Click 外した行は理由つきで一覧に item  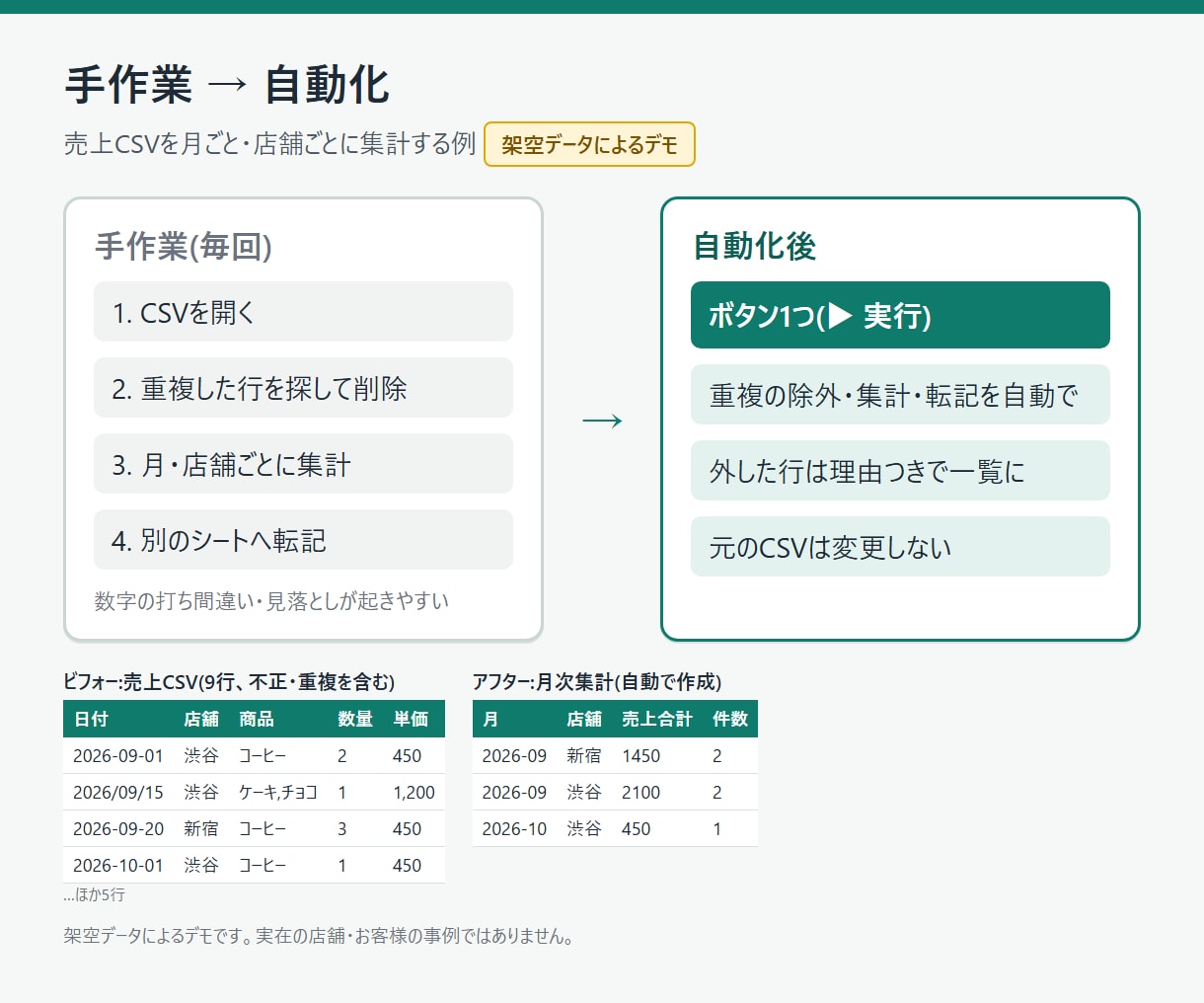[x=900, y=471]
